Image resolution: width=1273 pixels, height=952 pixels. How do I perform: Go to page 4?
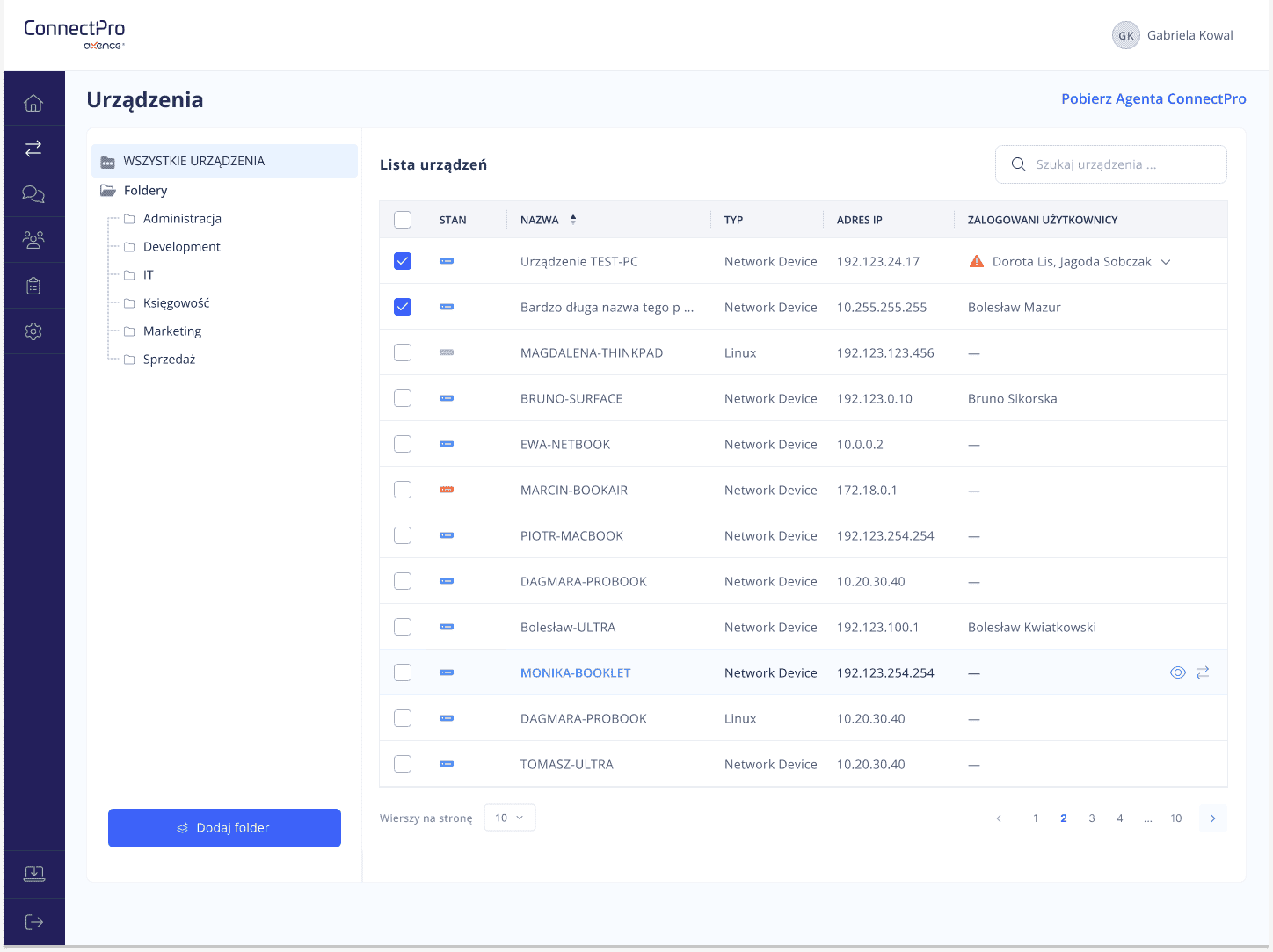coord(1120,818)
